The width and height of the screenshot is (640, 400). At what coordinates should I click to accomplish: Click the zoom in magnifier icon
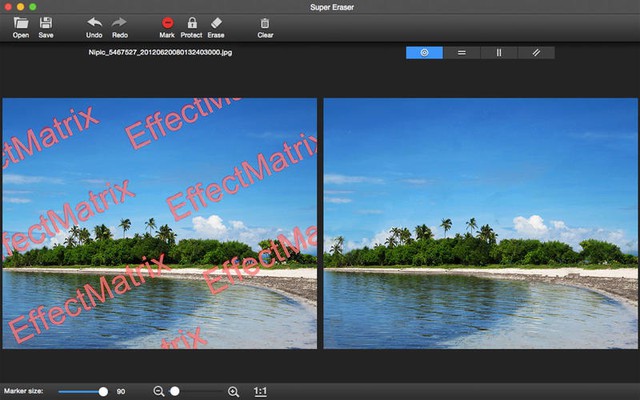[234, 391]
